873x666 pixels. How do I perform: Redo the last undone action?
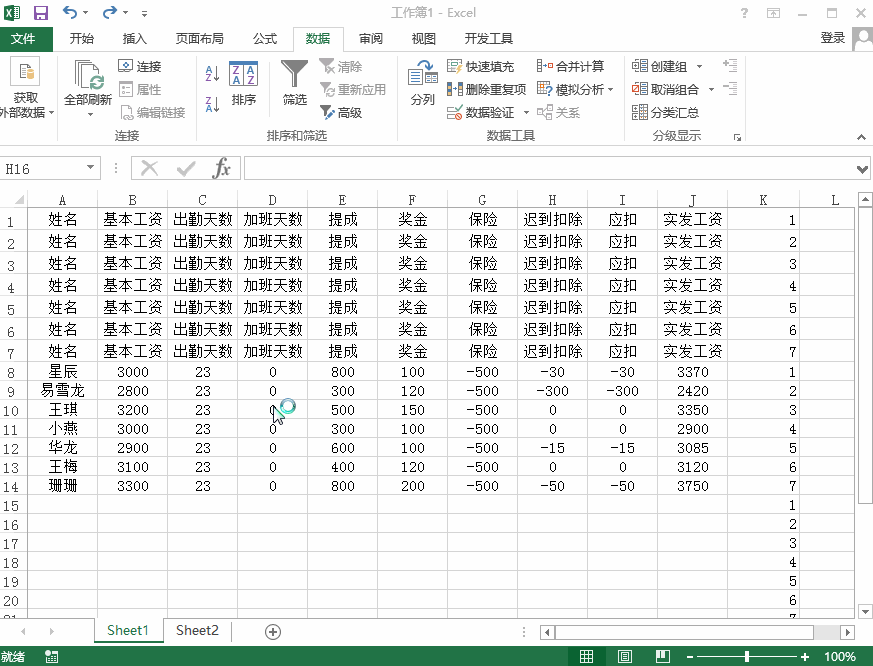click(110, 12)
